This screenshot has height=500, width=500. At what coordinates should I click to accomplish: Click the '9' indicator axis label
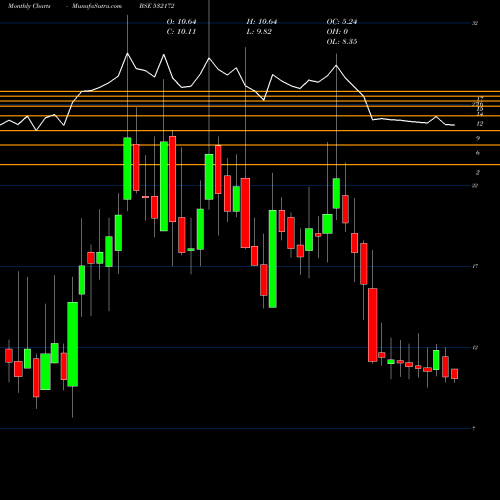[478, 138]
